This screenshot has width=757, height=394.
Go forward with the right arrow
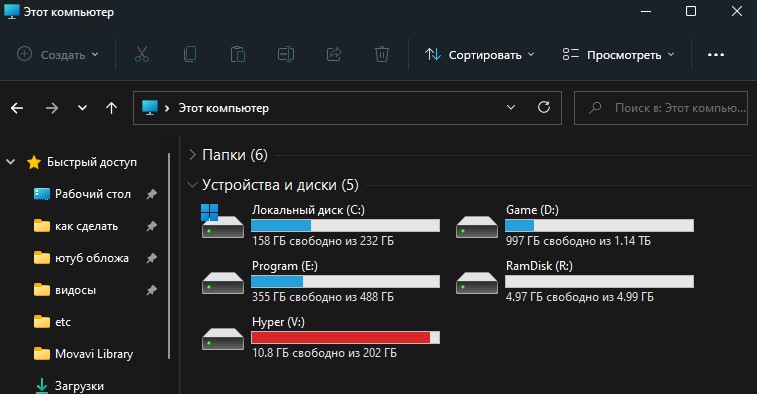click(52, 108)
